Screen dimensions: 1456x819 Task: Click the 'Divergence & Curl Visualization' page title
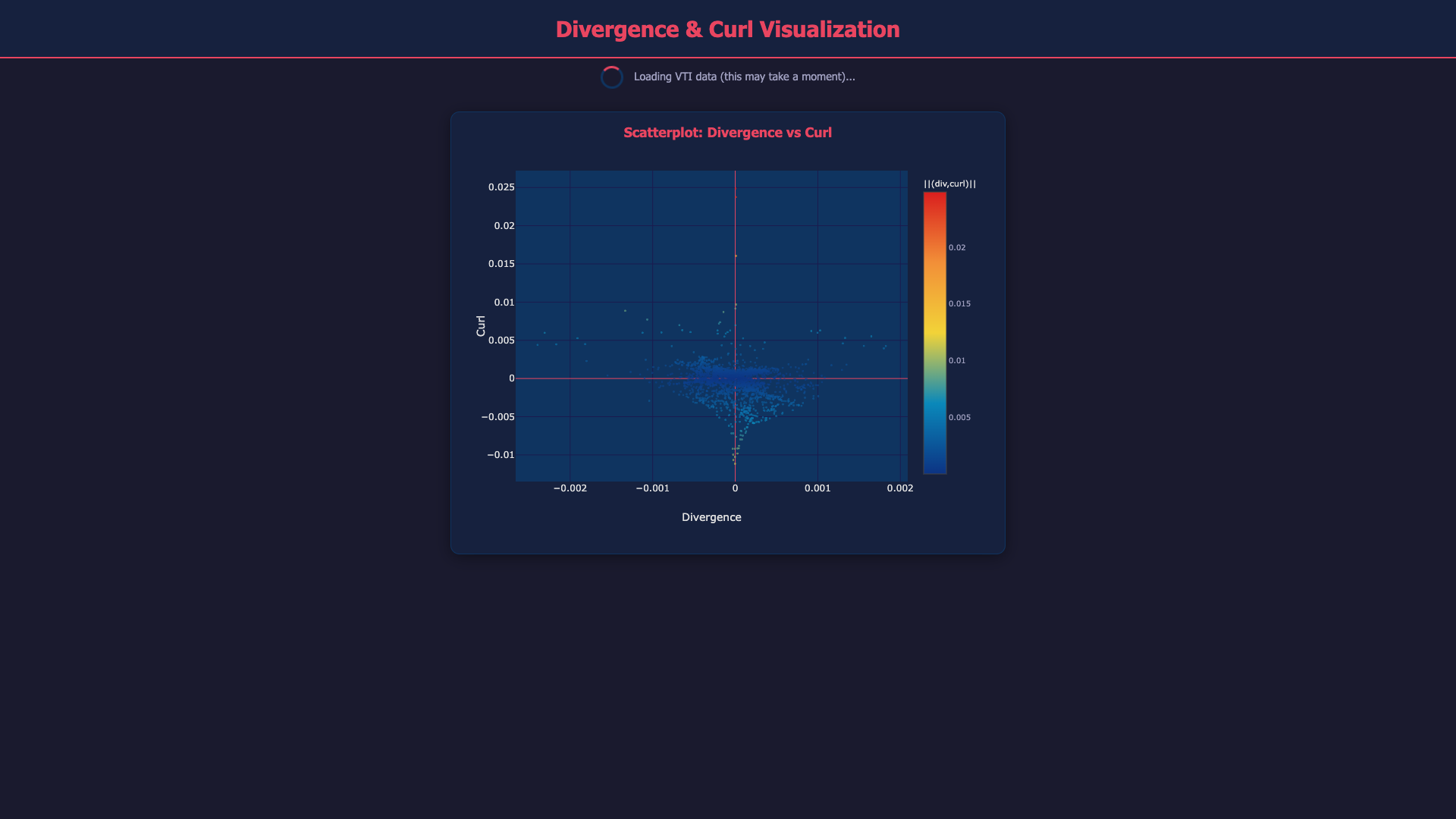728,29
